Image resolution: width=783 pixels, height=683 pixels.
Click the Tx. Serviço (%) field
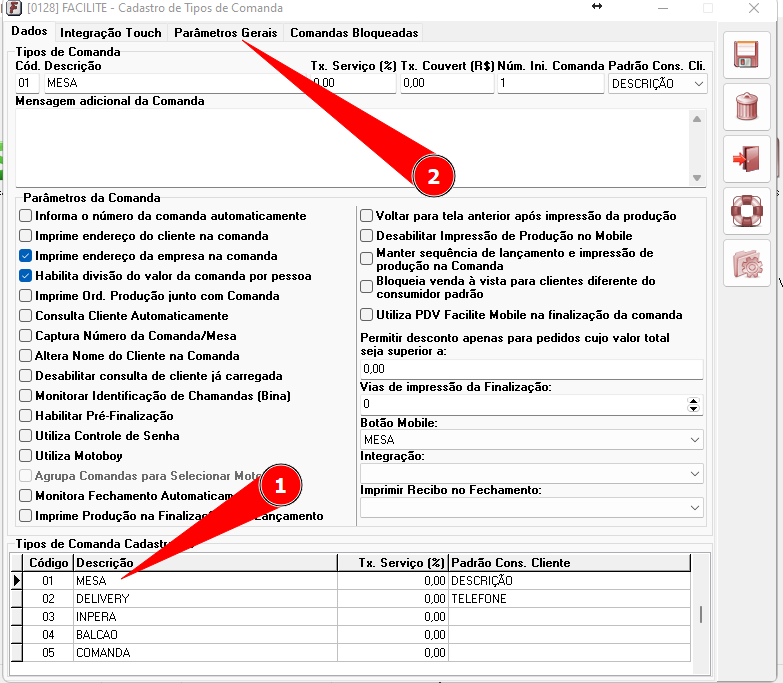click(x=353, y=83)
